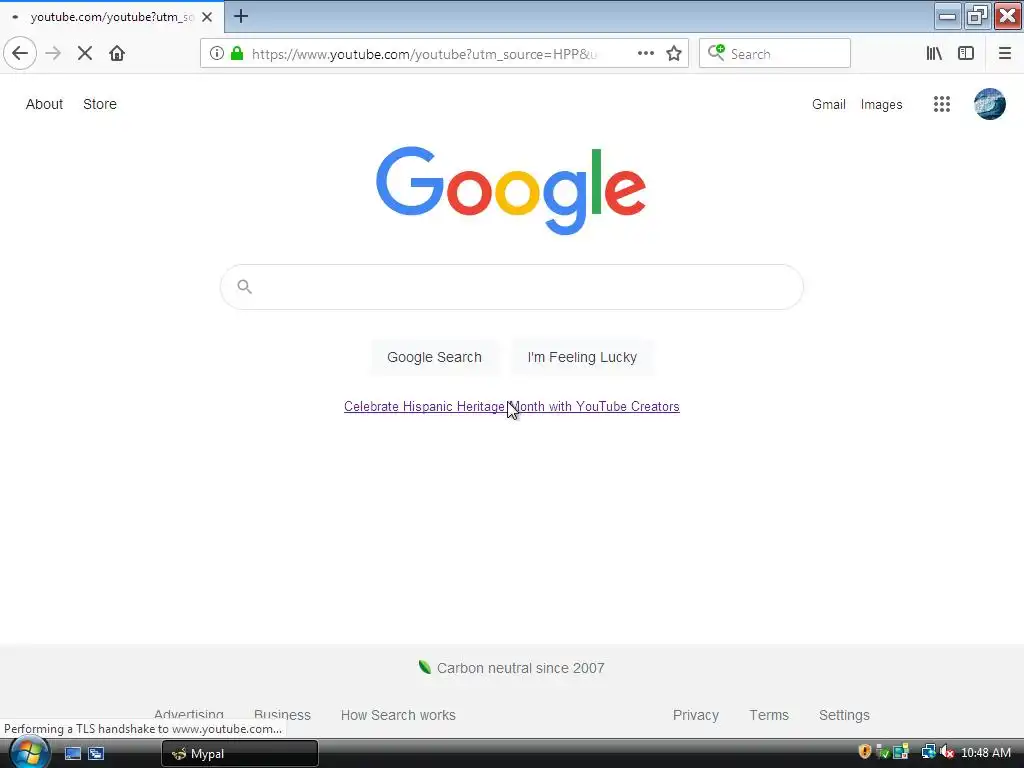Click the tray icon left of network icon

[x=901, y=752]
